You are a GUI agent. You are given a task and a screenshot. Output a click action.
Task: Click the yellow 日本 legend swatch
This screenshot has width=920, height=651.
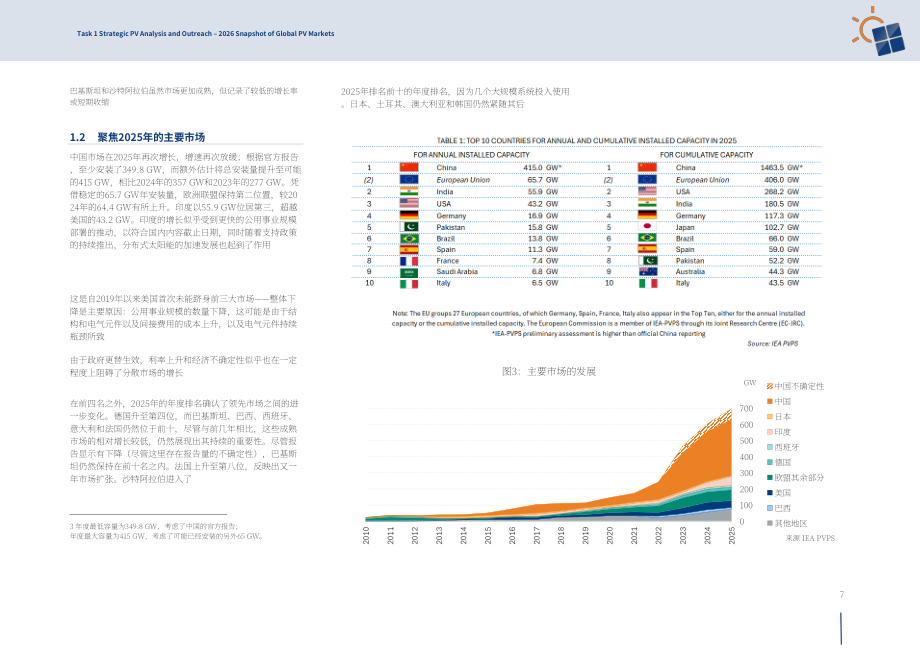770,417
